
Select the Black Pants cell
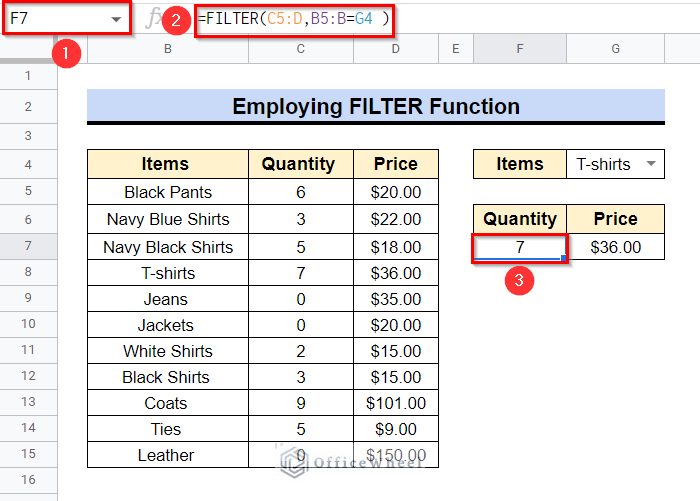pyautogui.click(x=167, y=193)
